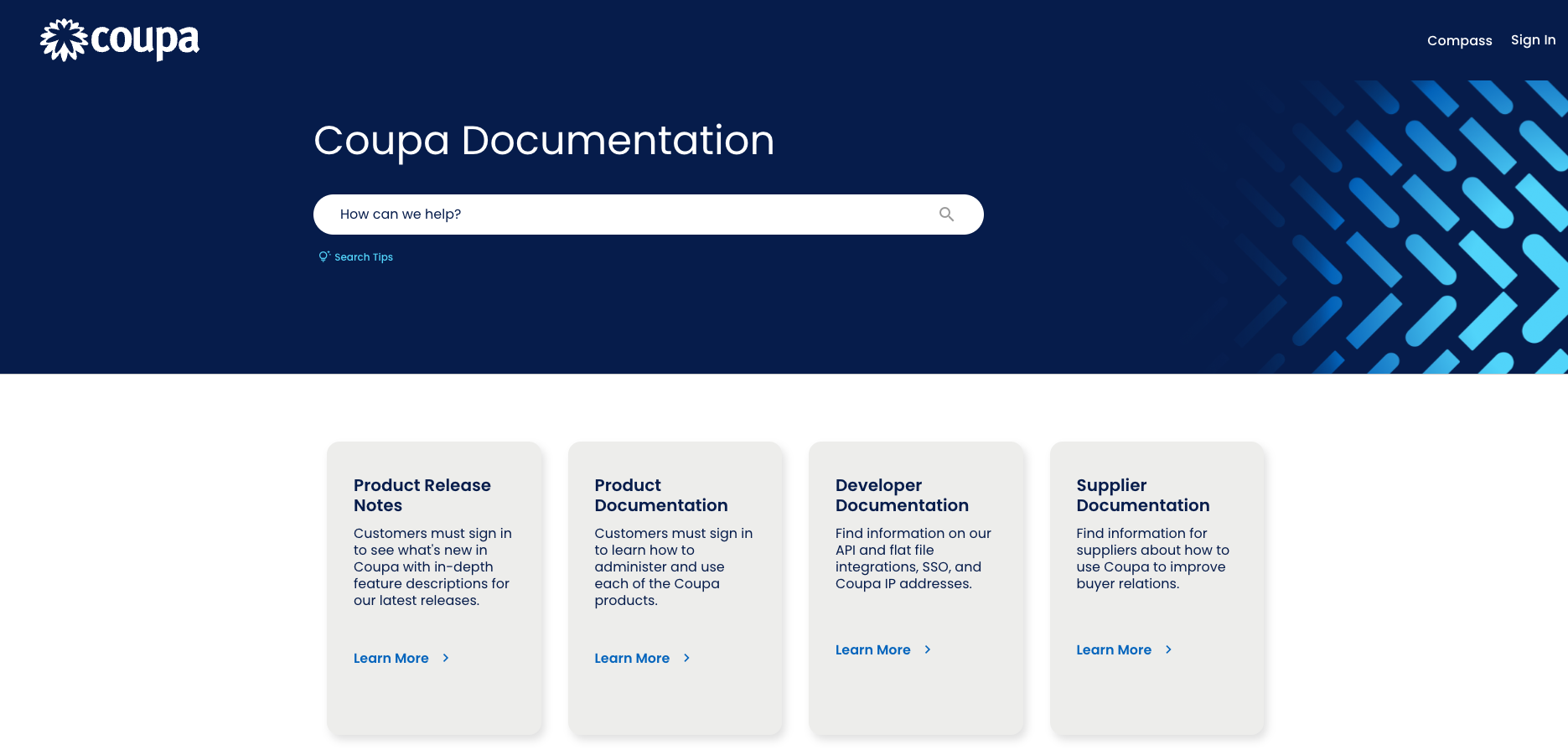1568x755 pixels.
Task: Click the Coupa Documentation page title
Action: click(544, 140)
